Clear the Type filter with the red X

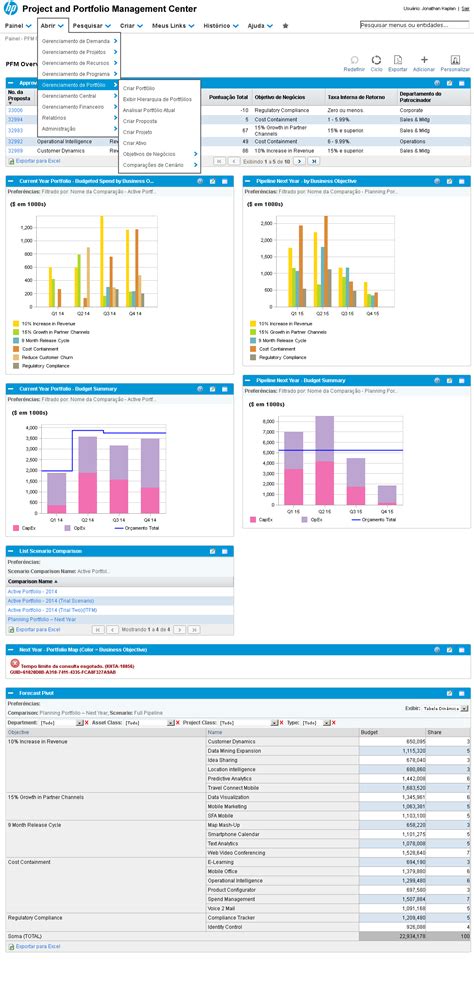click(333, 723)
